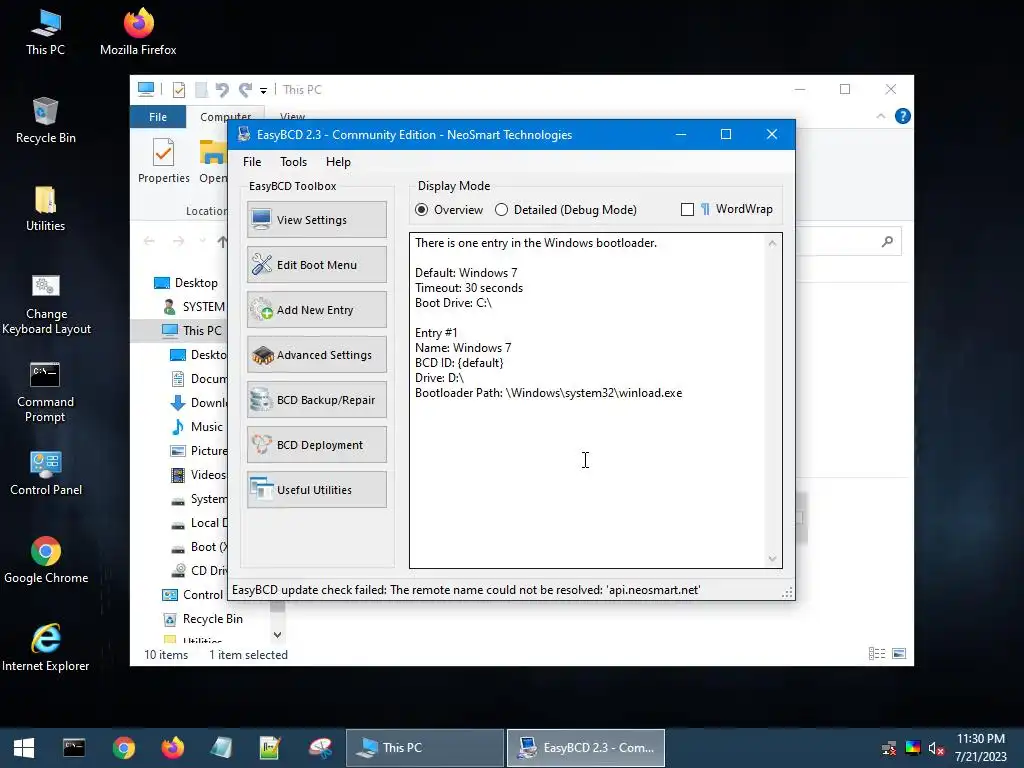This screenshot has height=768, width=1024.
Task: Open the Edit Boot Menu section
Action: (x=317, y=264)
